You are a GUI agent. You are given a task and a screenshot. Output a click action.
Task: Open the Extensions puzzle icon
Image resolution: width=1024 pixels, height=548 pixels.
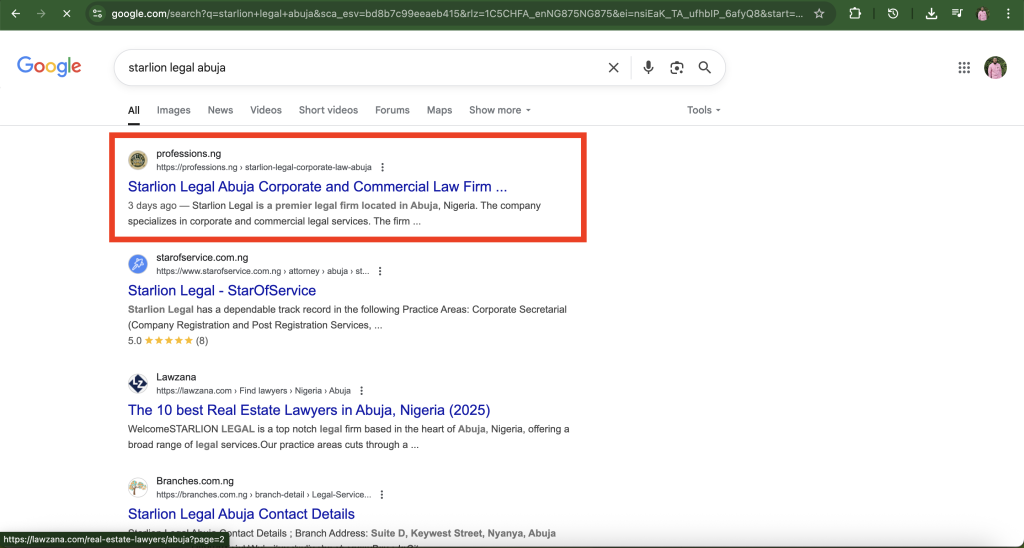pos(855,13)
